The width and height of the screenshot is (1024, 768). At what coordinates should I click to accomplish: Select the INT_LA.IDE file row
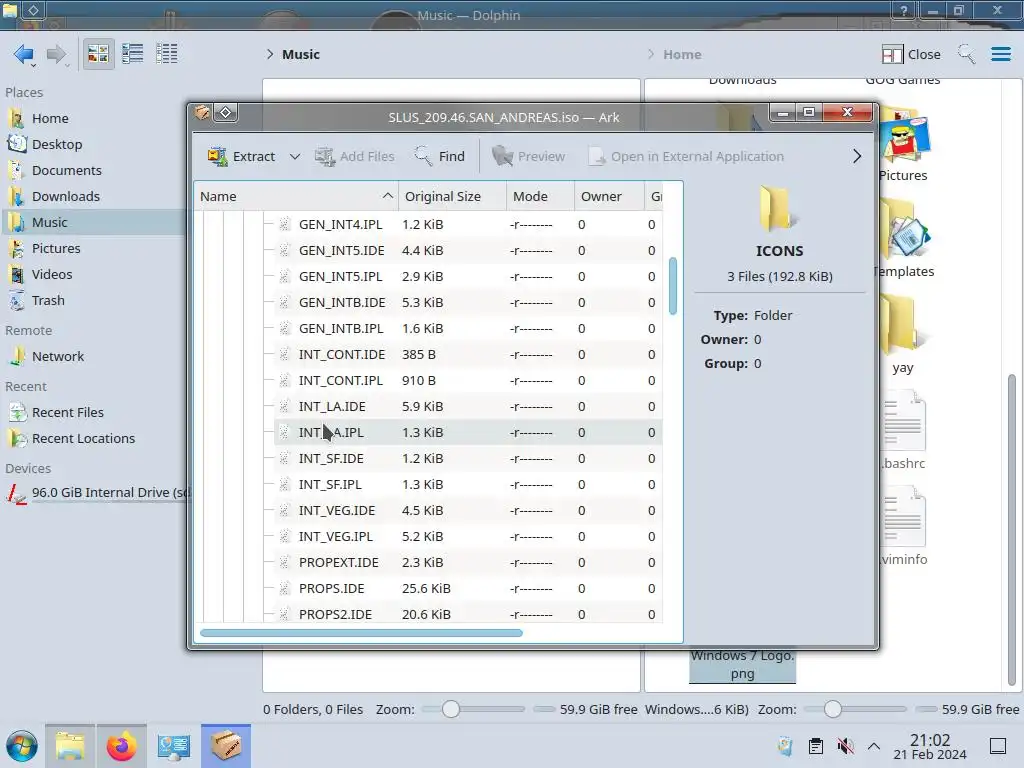(x=468, y=407)
